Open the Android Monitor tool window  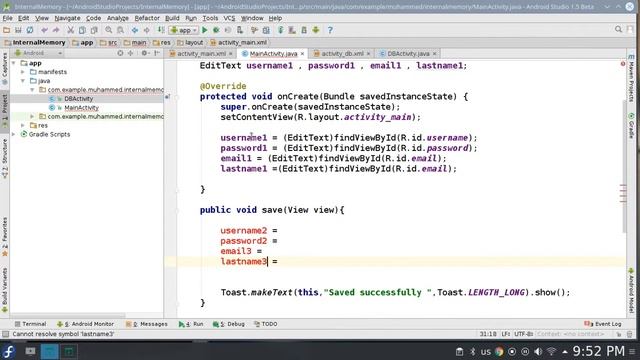[x=85, y=324]
